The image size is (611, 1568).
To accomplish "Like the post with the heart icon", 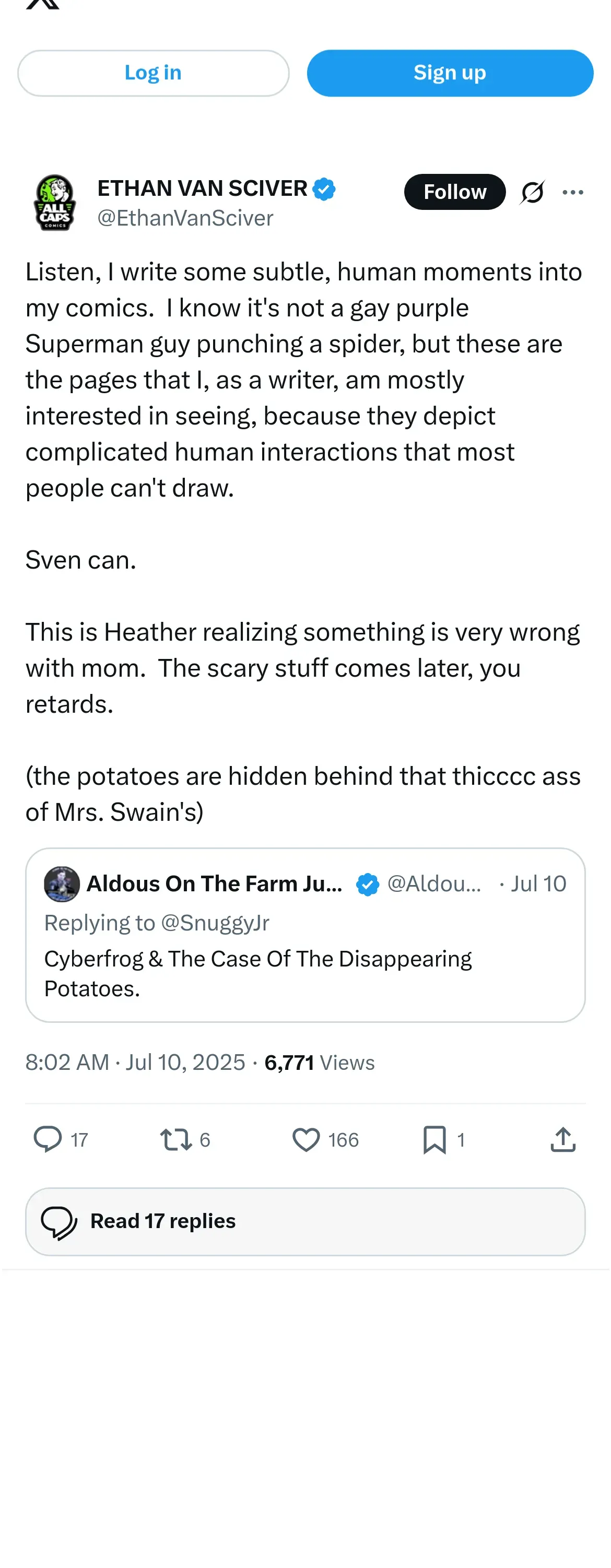I will click(305, 1139).
